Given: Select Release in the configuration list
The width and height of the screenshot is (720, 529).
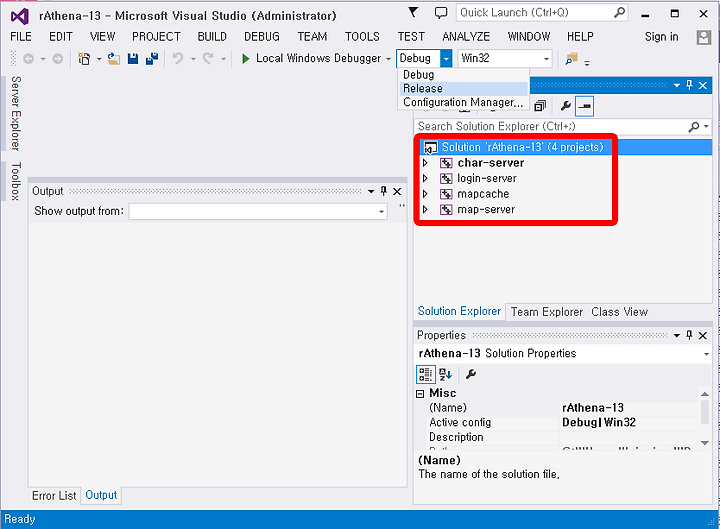Looking at the screenshot, I should pyautogui.click(x=463, y=89).
